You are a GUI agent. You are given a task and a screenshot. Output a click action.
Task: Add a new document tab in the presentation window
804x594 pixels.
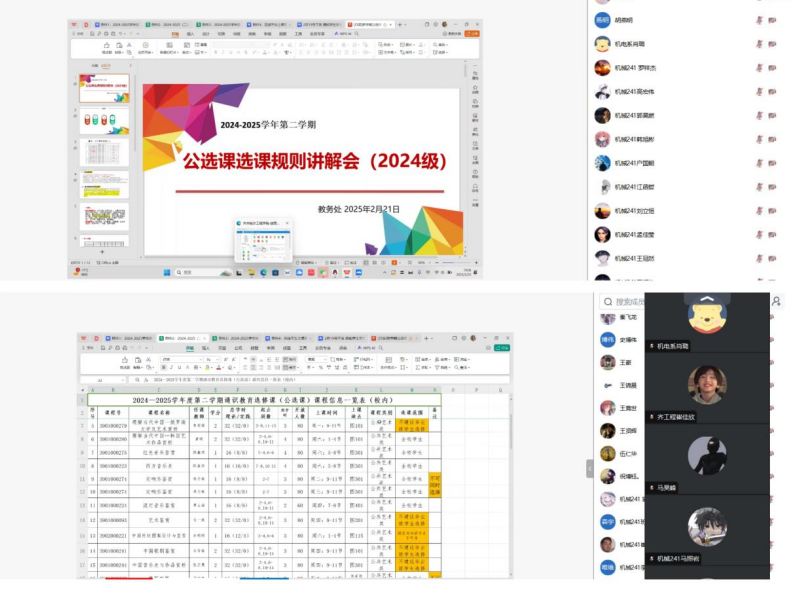point(400,24)
